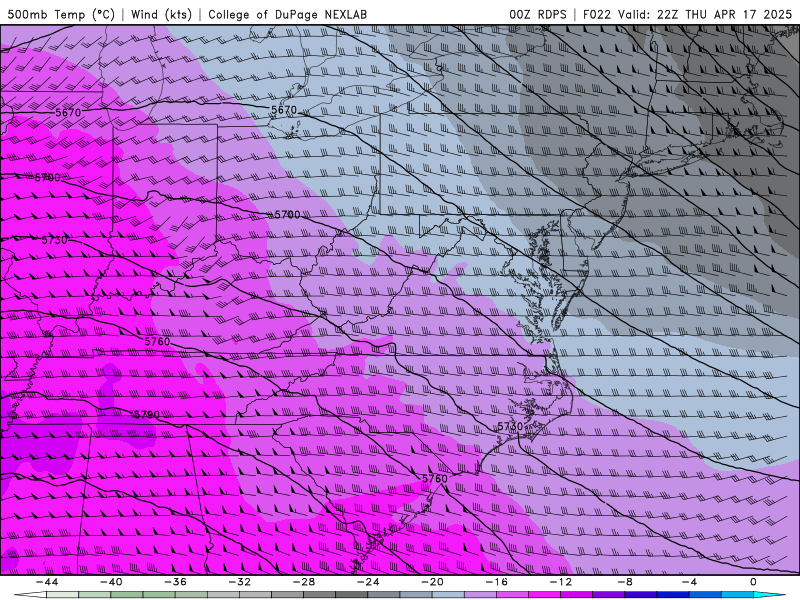Click the -4 color scale tick label

689,582
